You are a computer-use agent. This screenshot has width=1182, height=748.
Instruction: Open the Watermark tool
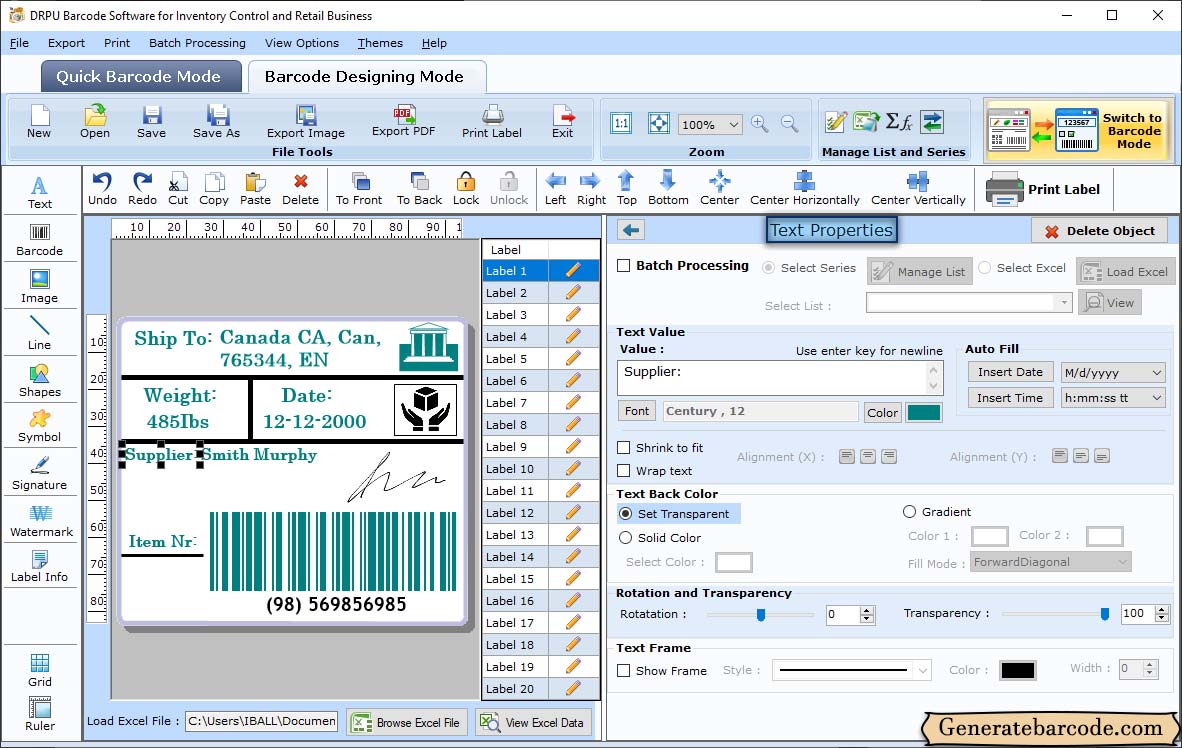tap(41, 520)
